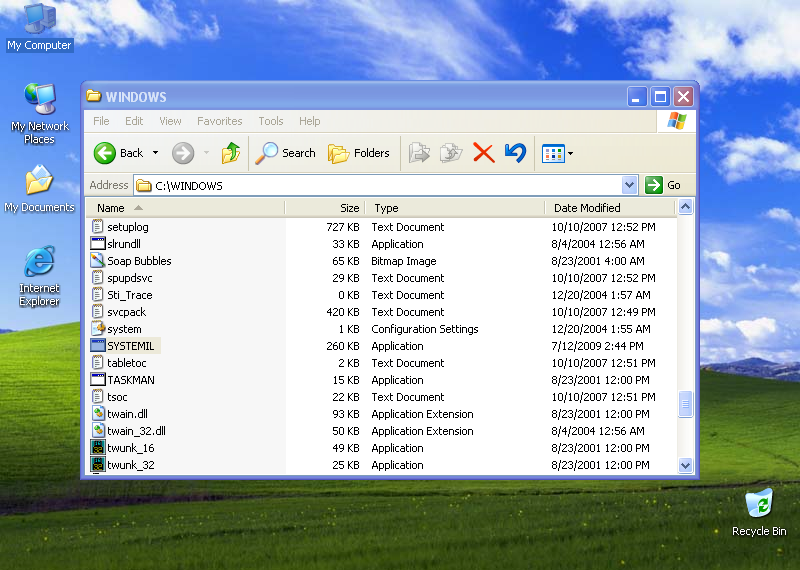The image size is (800, 570).
Task: Sort files by Date Modified column
Action: pos(587,208)
